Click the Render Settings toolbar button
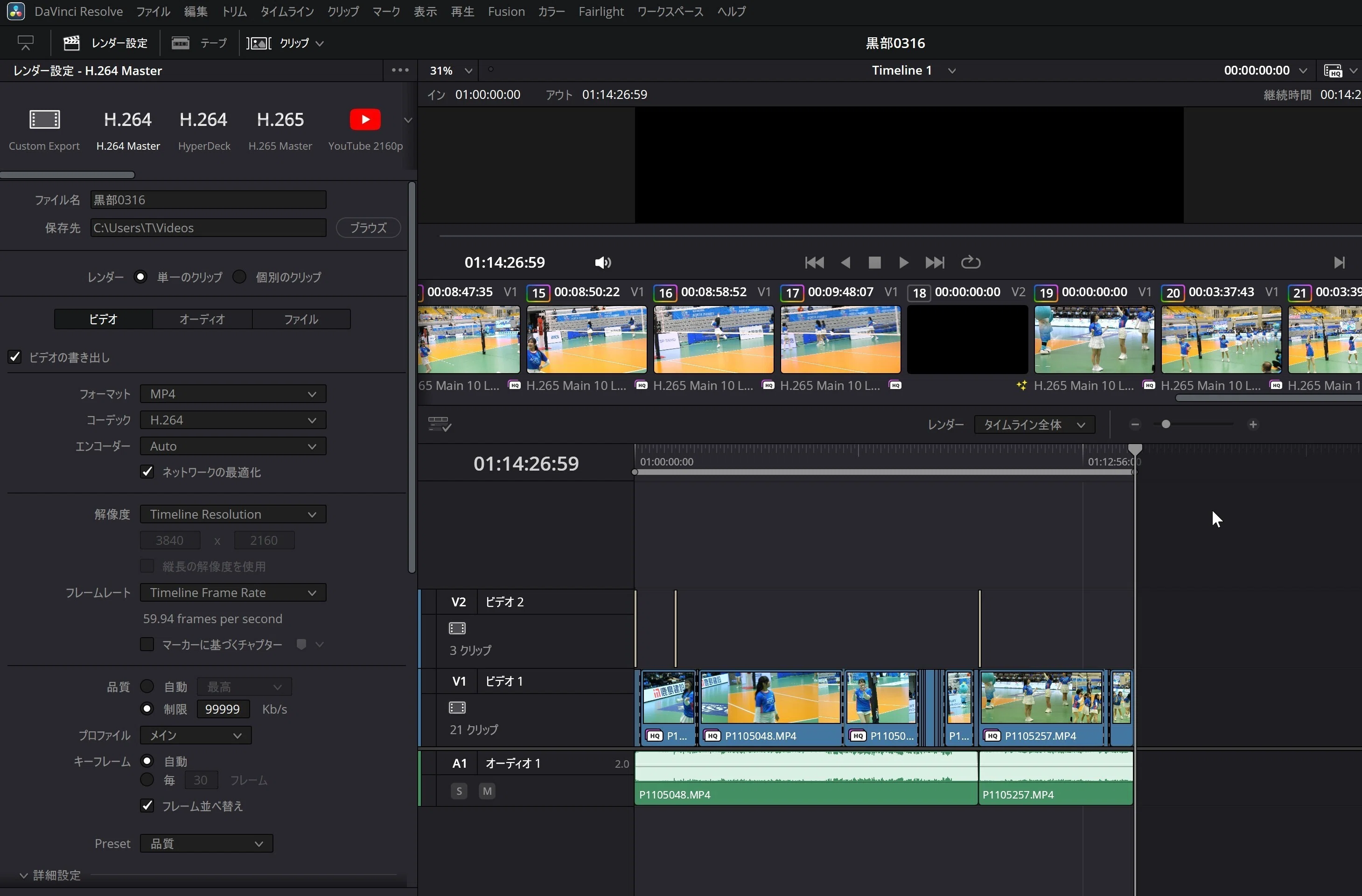The image size is (1362, 896). coord(105,43)
